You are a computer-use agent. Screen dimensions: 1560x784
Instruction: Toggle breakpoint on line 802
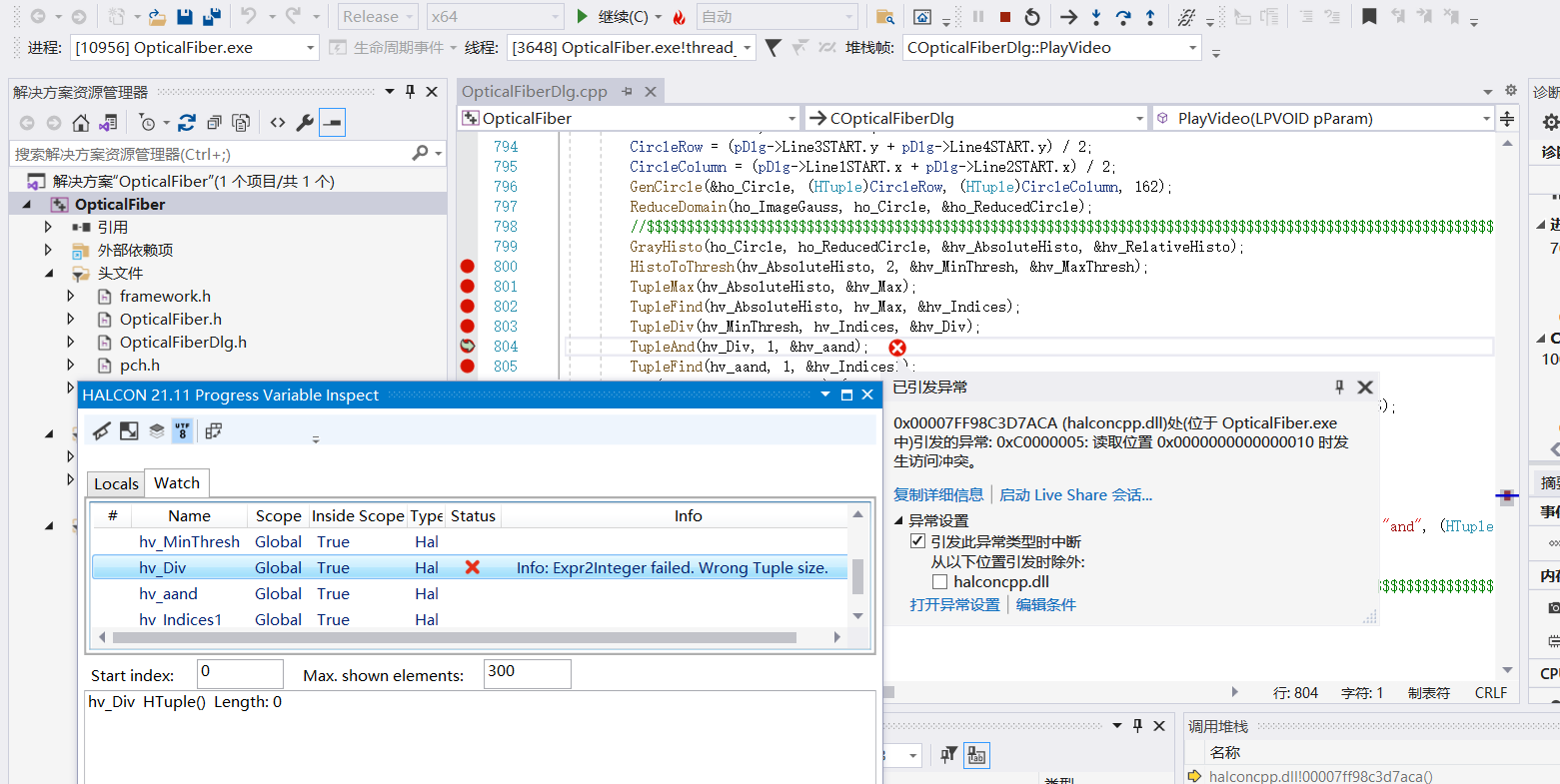[x=467, y=307]
